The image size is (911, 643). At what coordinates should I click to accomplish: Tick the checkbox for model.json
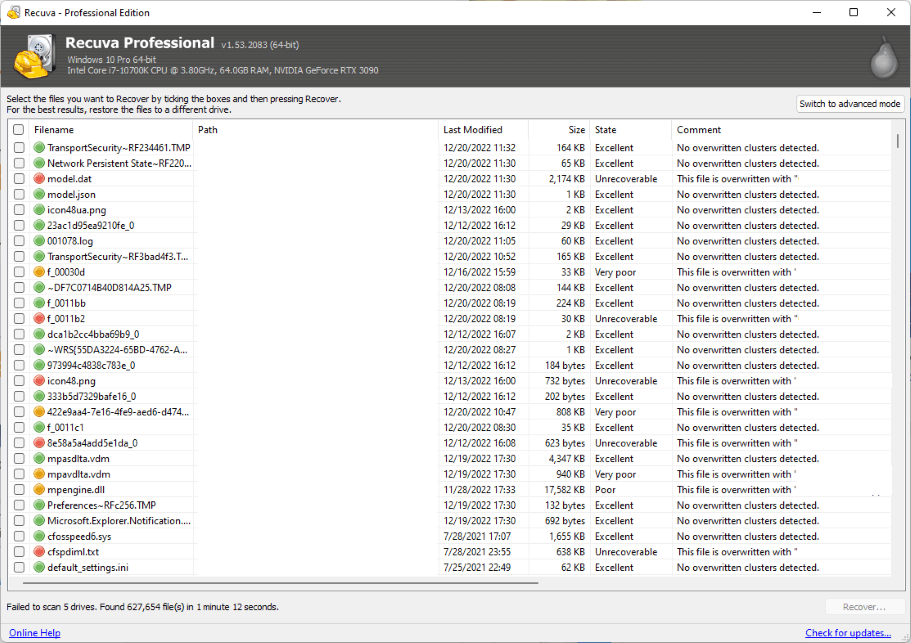click(19, 194)
